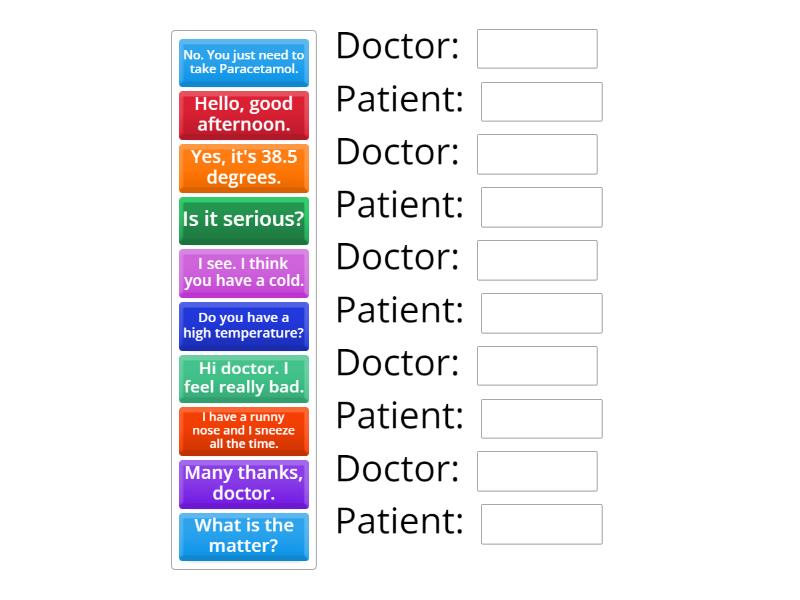800x600 pixels.
Task: Click the final Patient answer box
Action: click(541, 521)
